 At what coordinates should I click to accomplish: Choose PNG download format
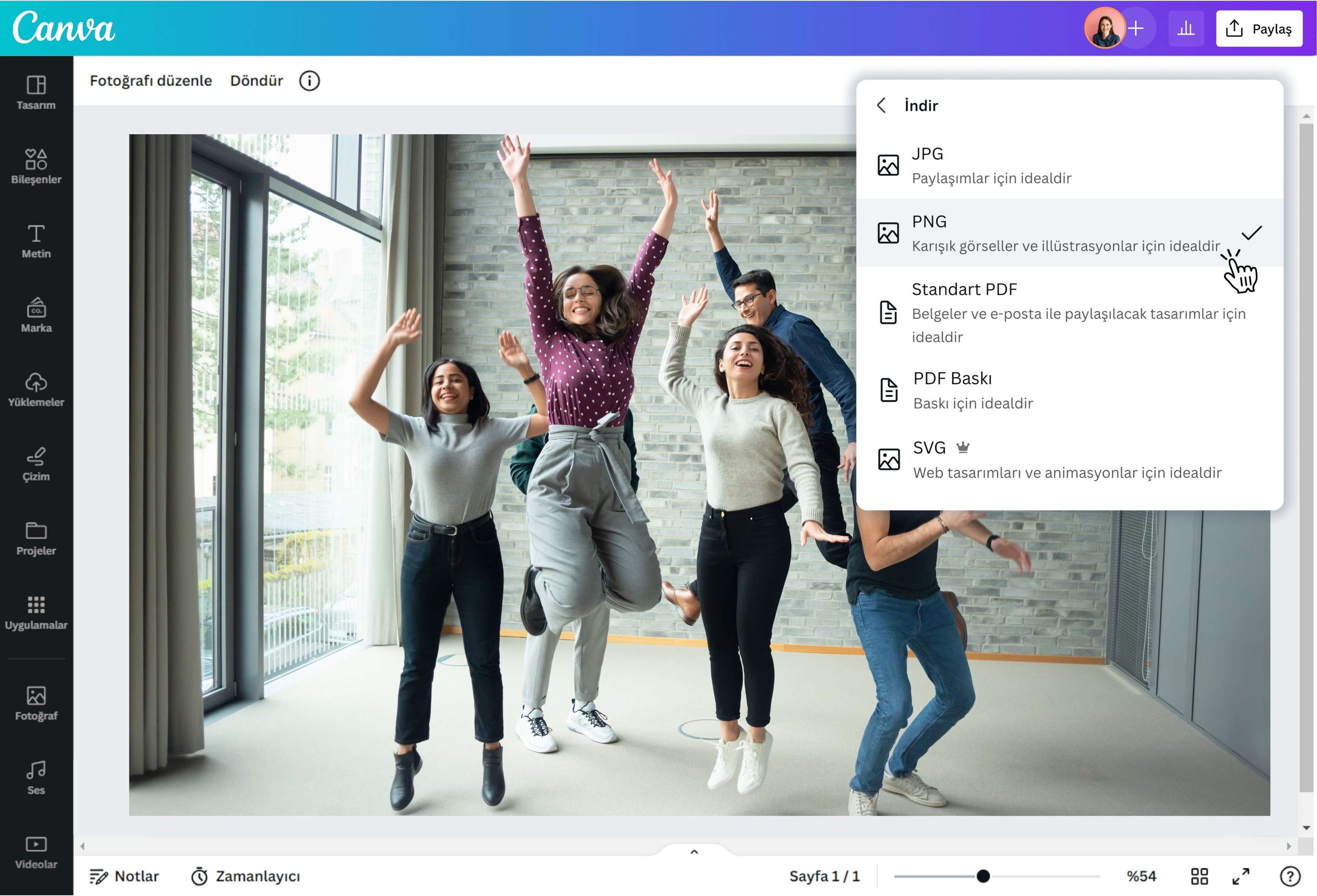[x=1069, y=233]
